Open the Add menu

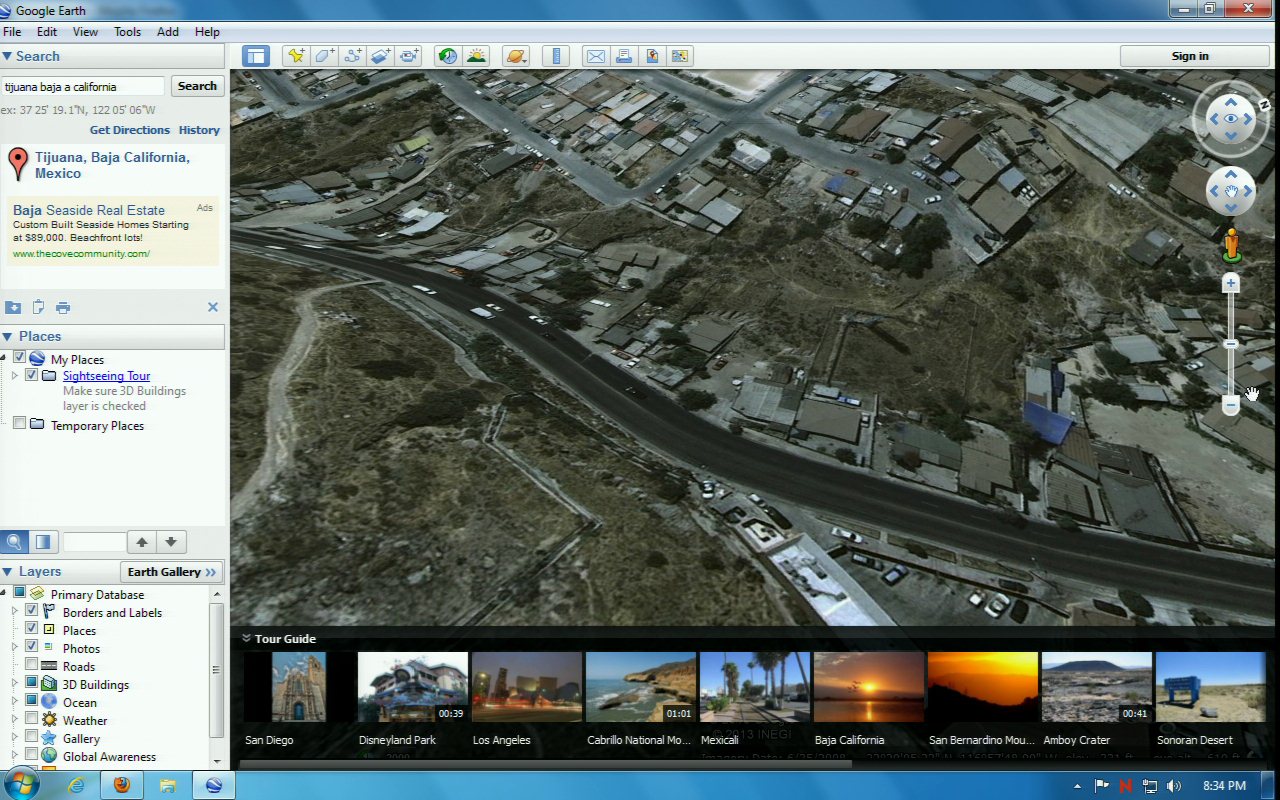tap(168, 32)
